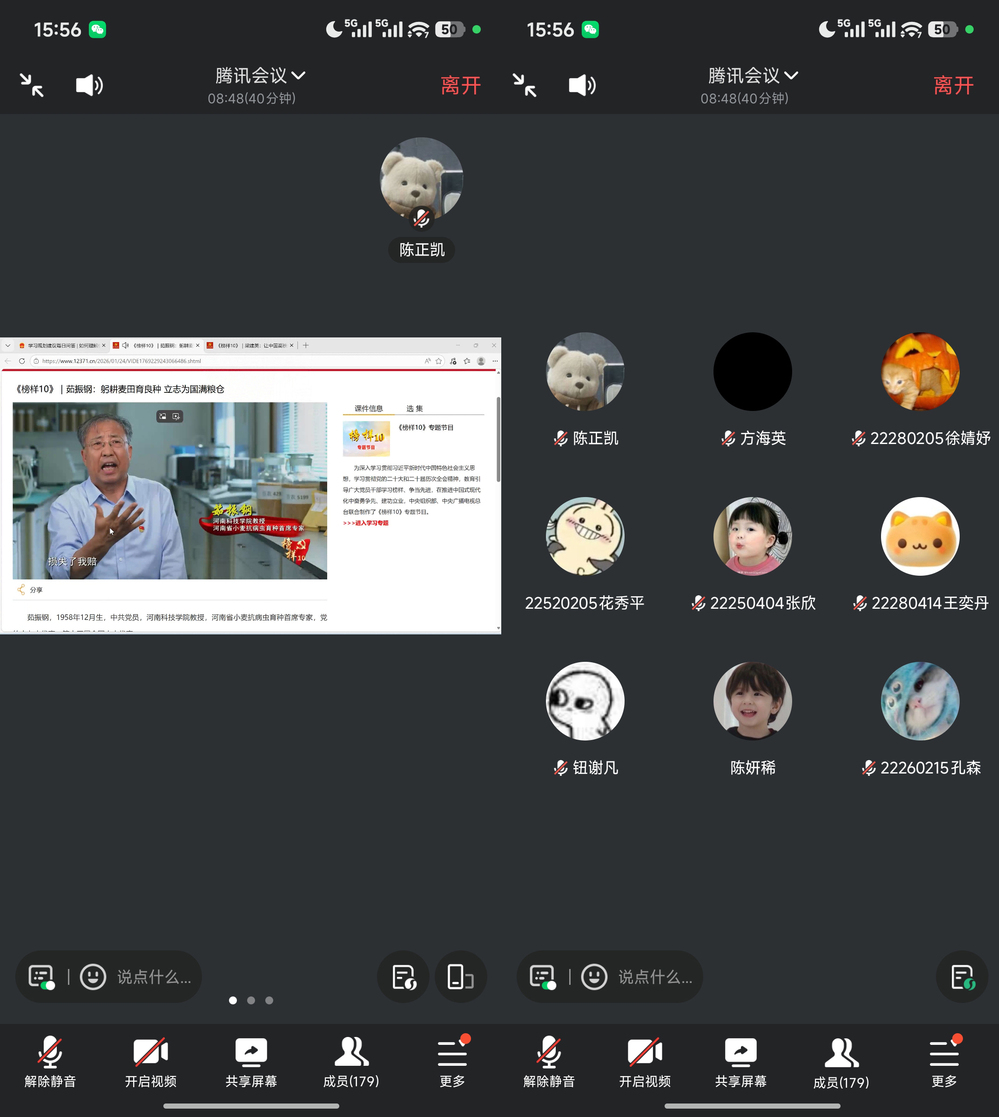Image resolution: width=999 pixels, height=1117 pixels.
Task: Open the 进入学习专题 link
Action: pos(366,523)
